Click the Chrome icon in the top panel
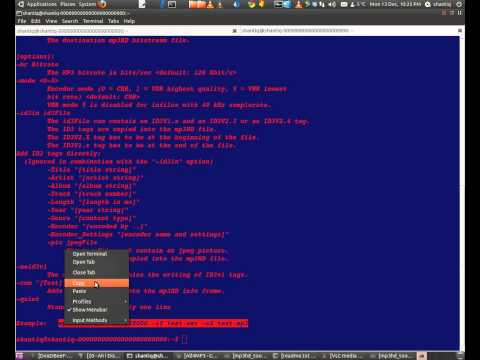The height and width of the screenshot is (360, 480). coord(252,4)
